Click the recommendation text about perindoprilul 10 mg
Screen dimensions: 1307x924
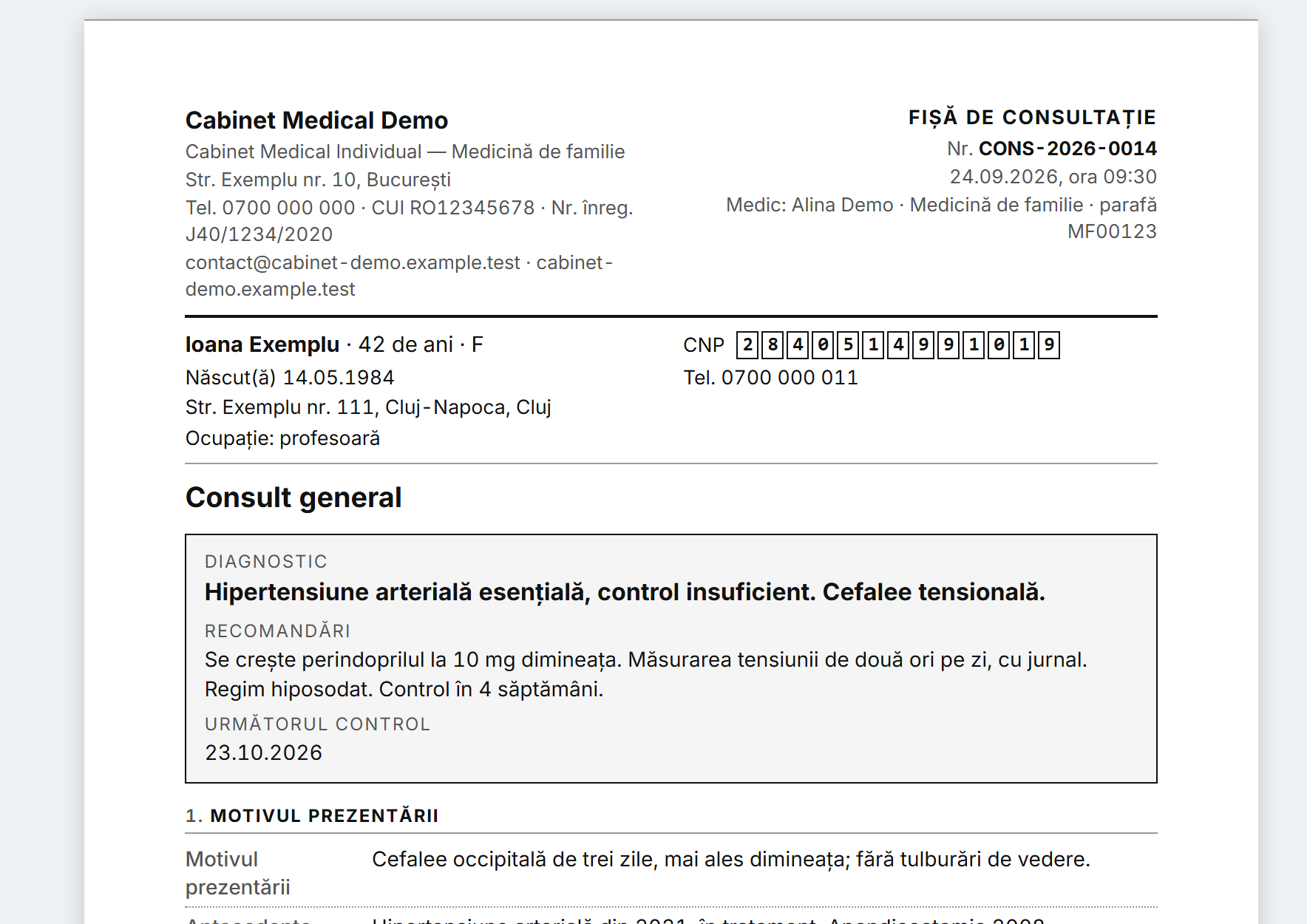coord(646,674)
